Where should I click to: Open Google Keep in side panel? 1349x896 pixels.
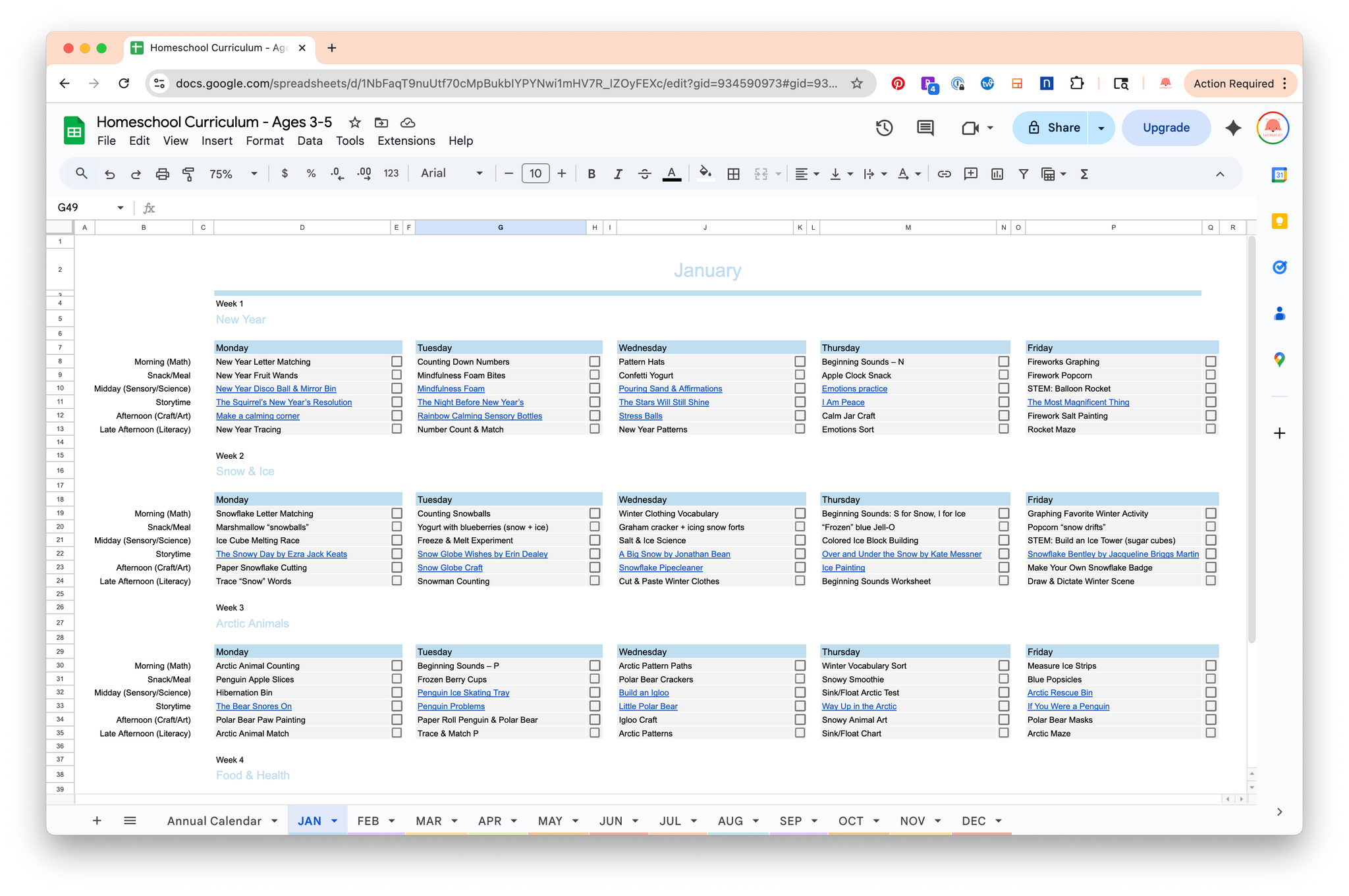coord(1279,221)
